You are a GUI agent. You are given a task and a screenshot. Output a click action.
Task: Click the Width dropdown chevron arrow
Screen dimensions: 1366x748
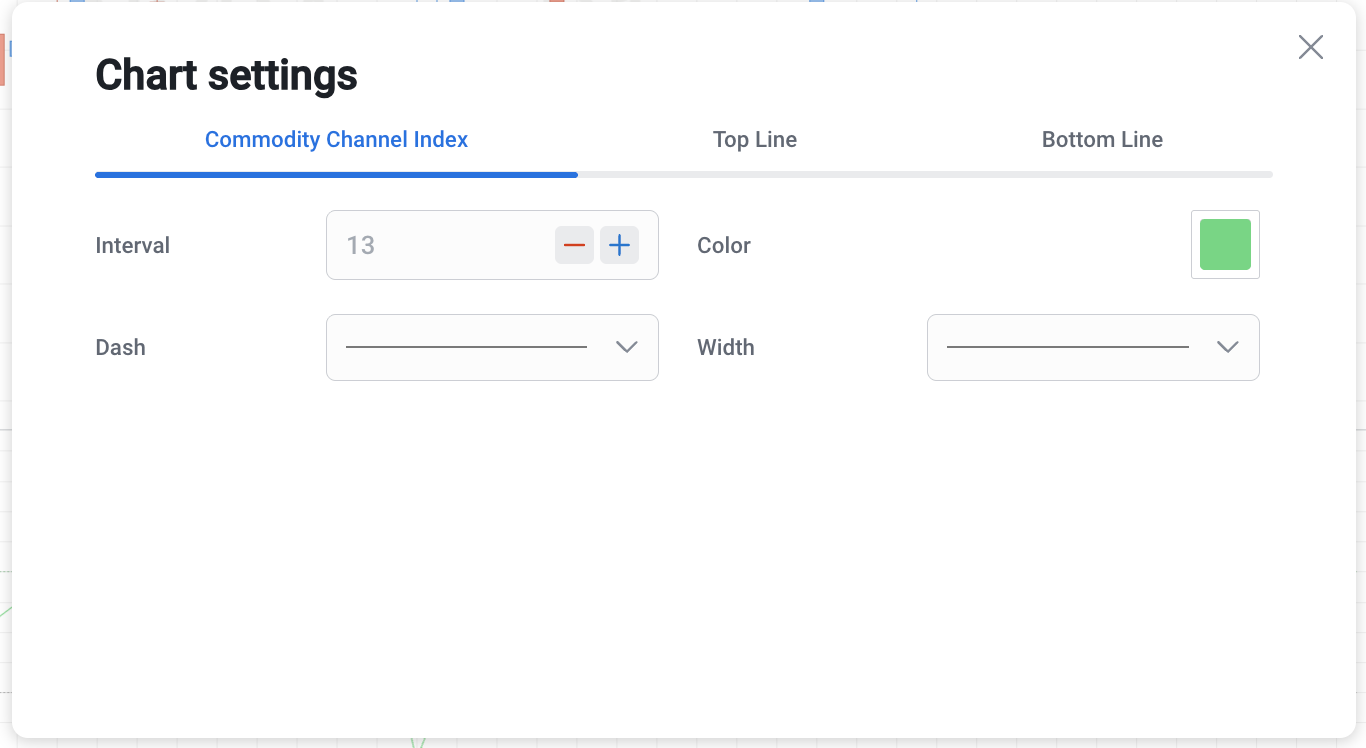(1228, 347)
